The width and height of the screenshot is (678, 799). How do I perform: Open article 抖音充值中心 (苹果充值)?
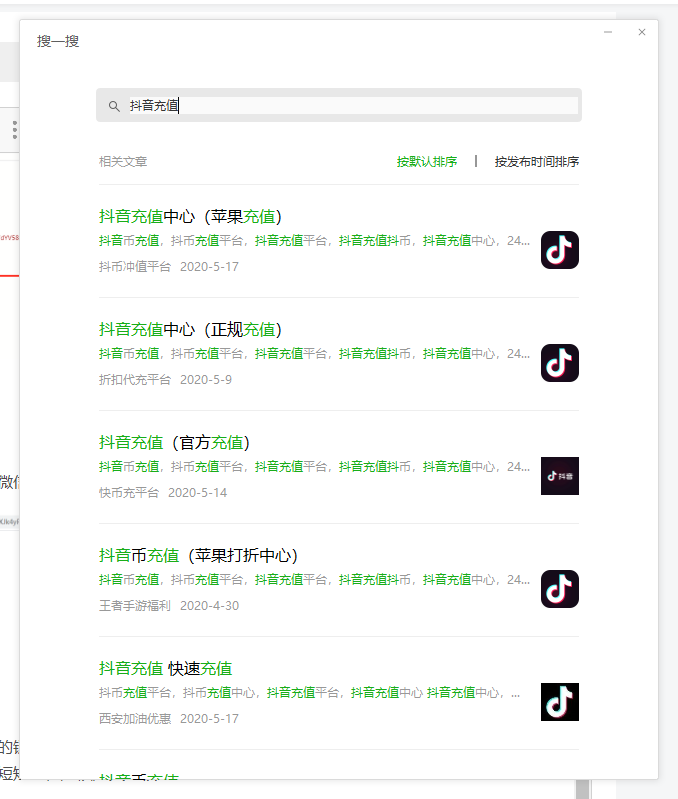(x=191, y=217)
